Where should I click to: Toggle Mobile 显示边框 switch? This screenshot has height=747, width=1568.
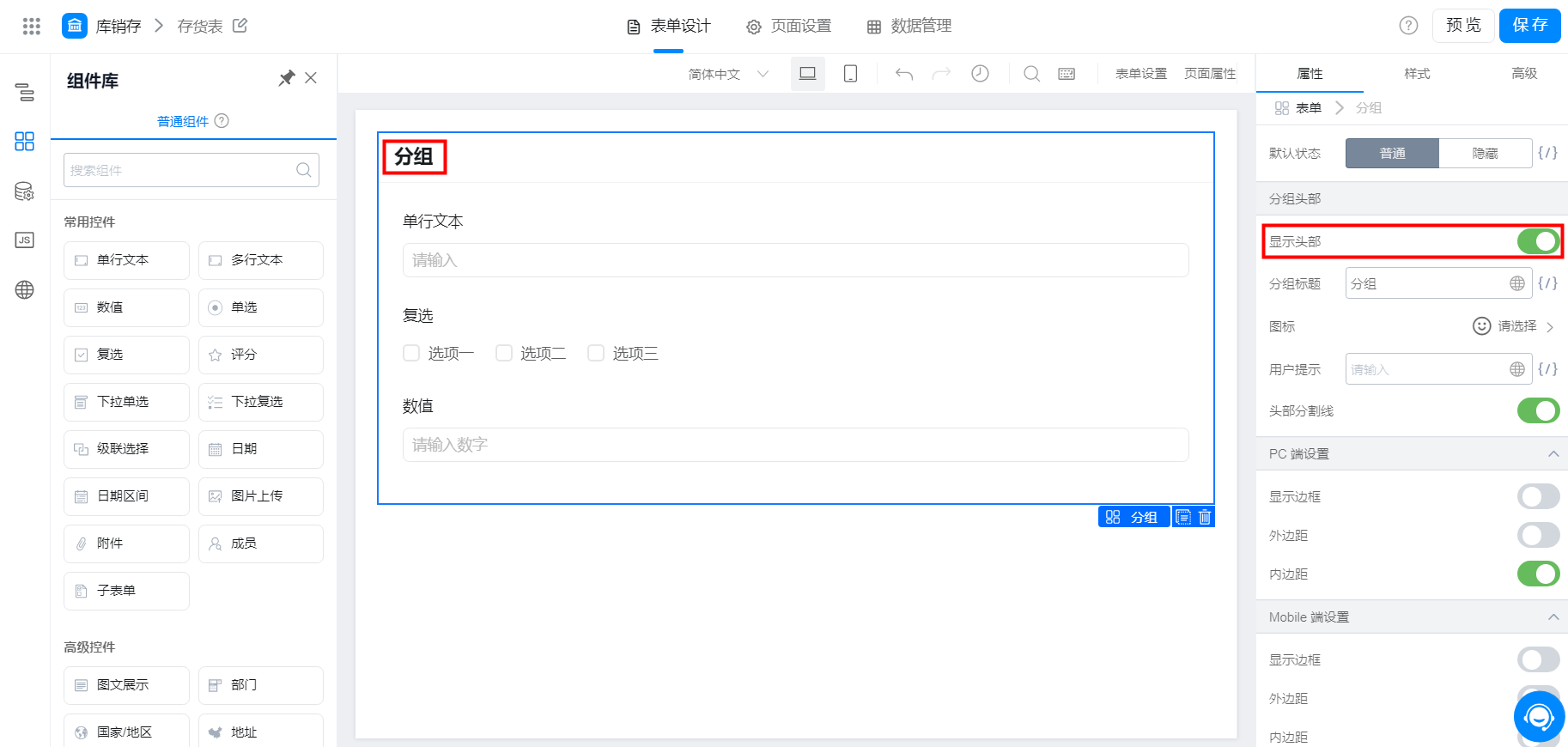point(1538,659)
